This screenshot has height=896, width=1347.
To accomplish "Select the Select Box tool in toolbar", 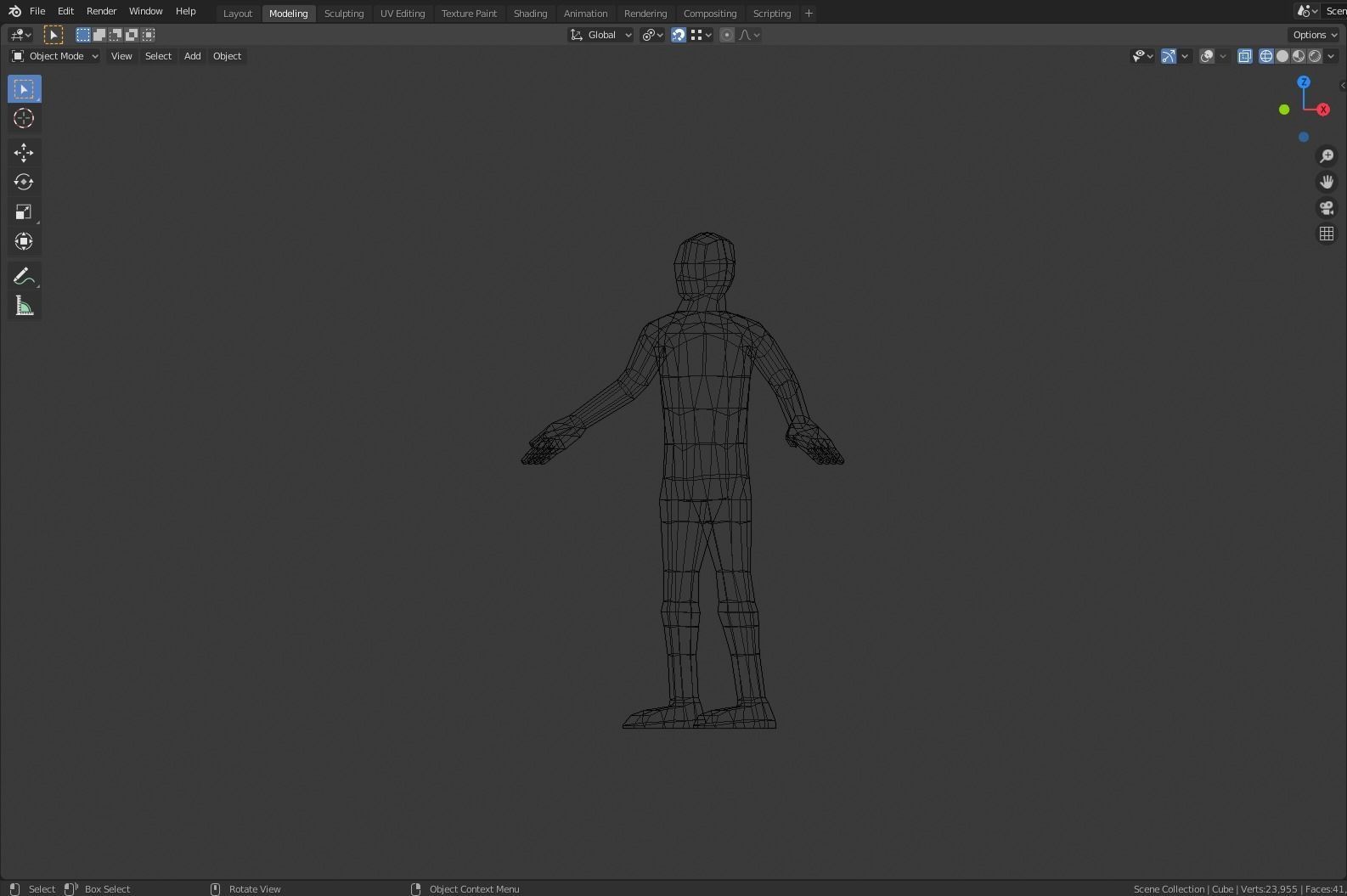I will click(24, 89).
